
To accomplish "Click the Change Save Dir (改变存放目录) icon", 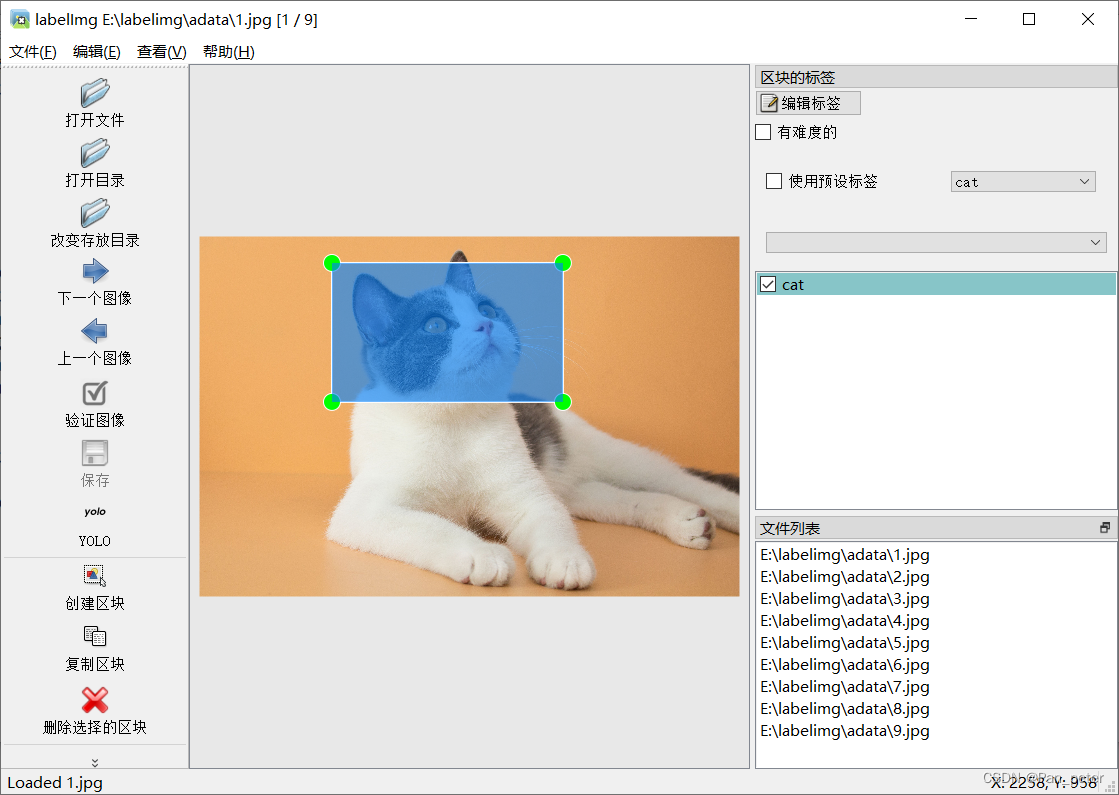I will (95, 213).
